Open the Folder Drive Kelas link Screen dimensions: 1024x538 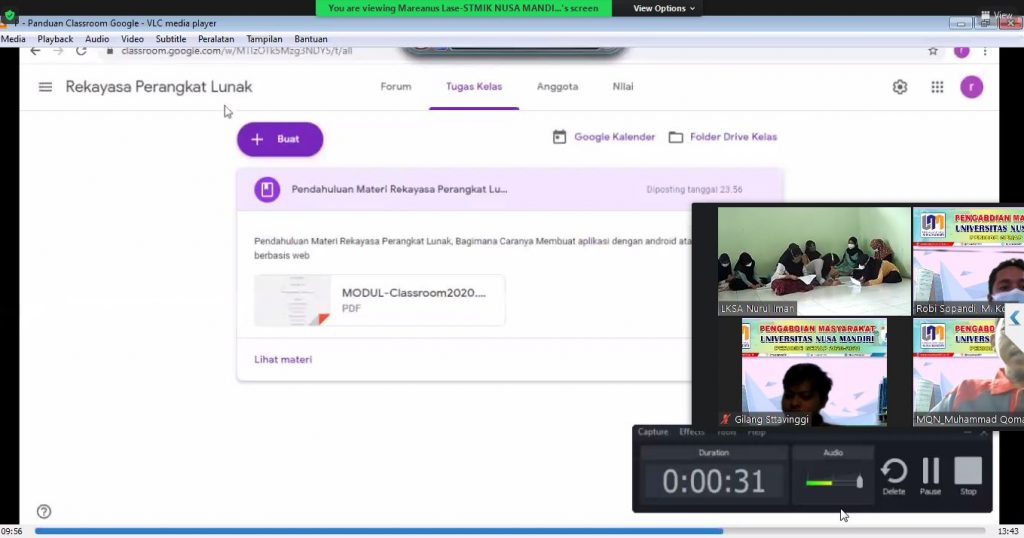click(722, 137)
